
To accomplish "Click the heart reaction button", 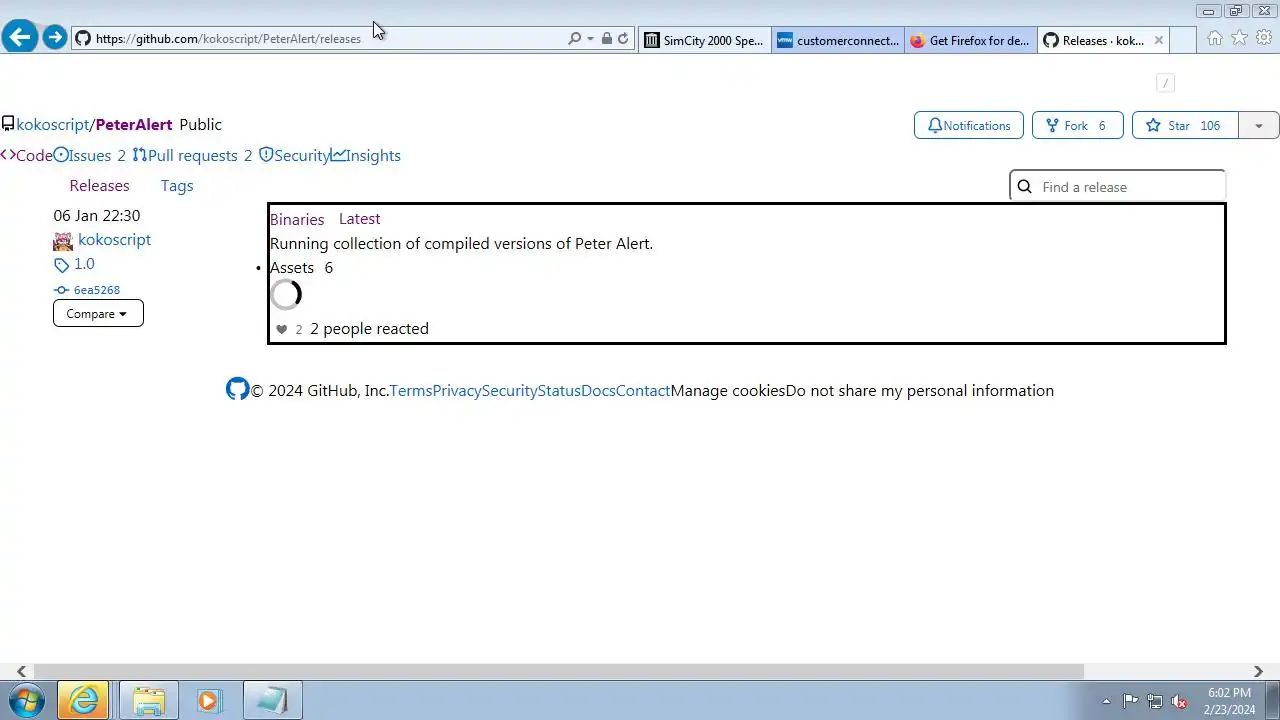I will coord(288,329).
